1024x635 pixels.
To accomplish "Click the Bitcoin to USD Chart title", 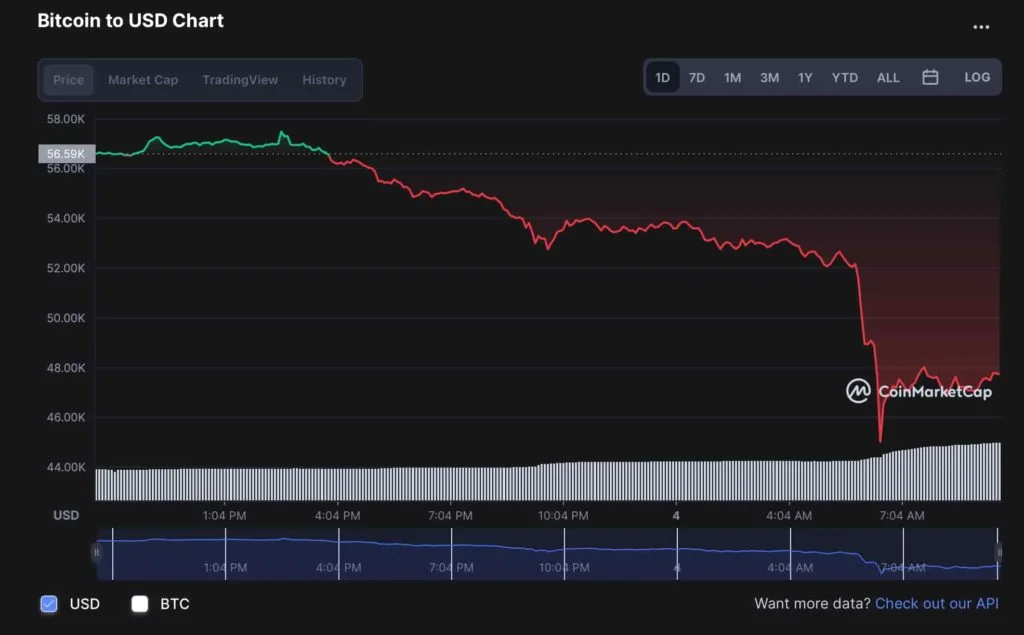I will click(131, 21).
